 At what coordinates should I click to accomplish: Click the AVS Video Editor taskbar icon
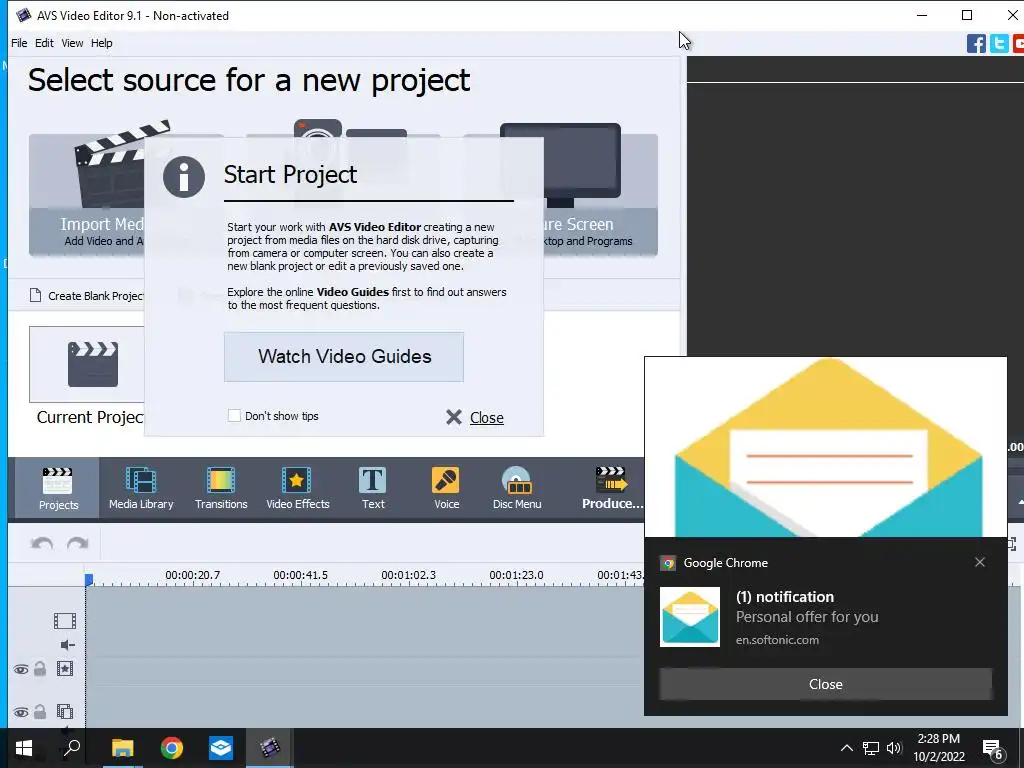coord(270,748)
